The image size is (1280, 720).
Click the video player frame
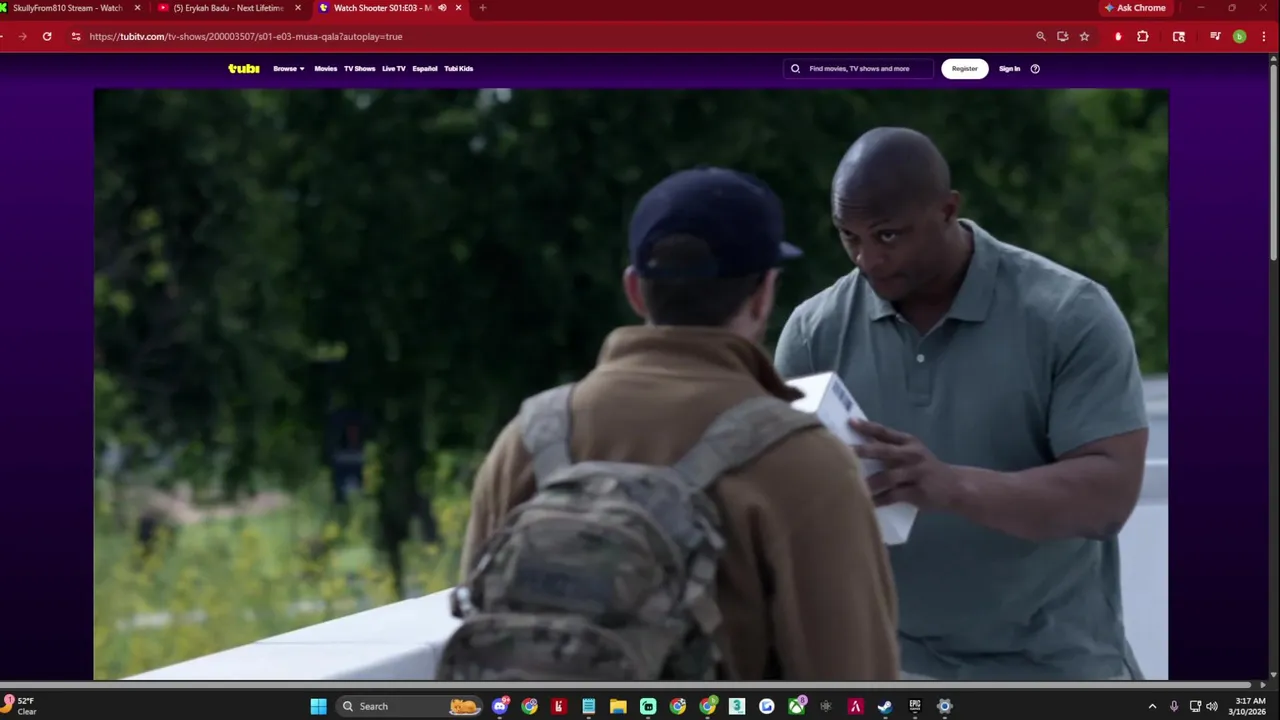631,384
